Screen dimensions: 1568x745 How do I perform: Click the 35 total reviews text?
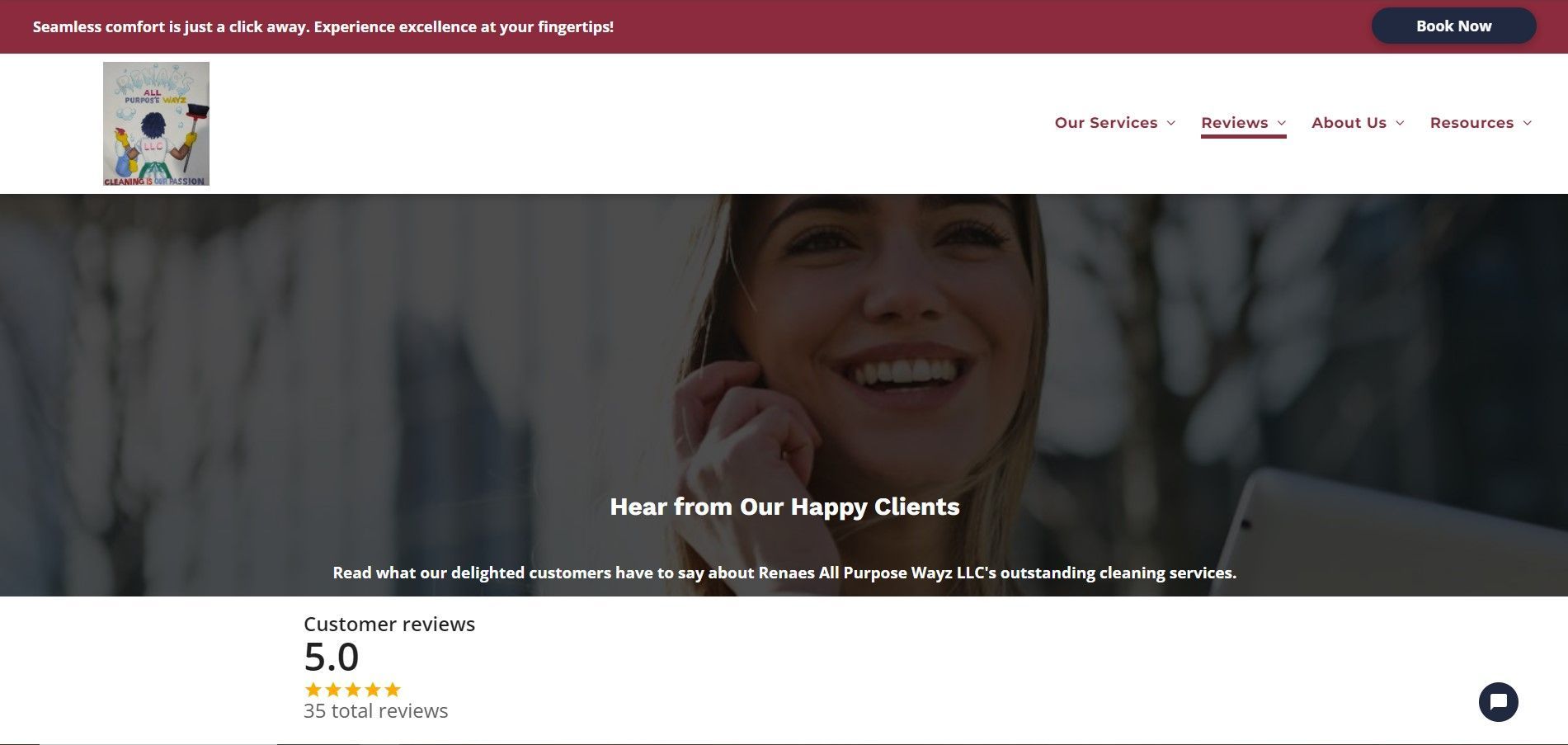[x=375, y=710]
